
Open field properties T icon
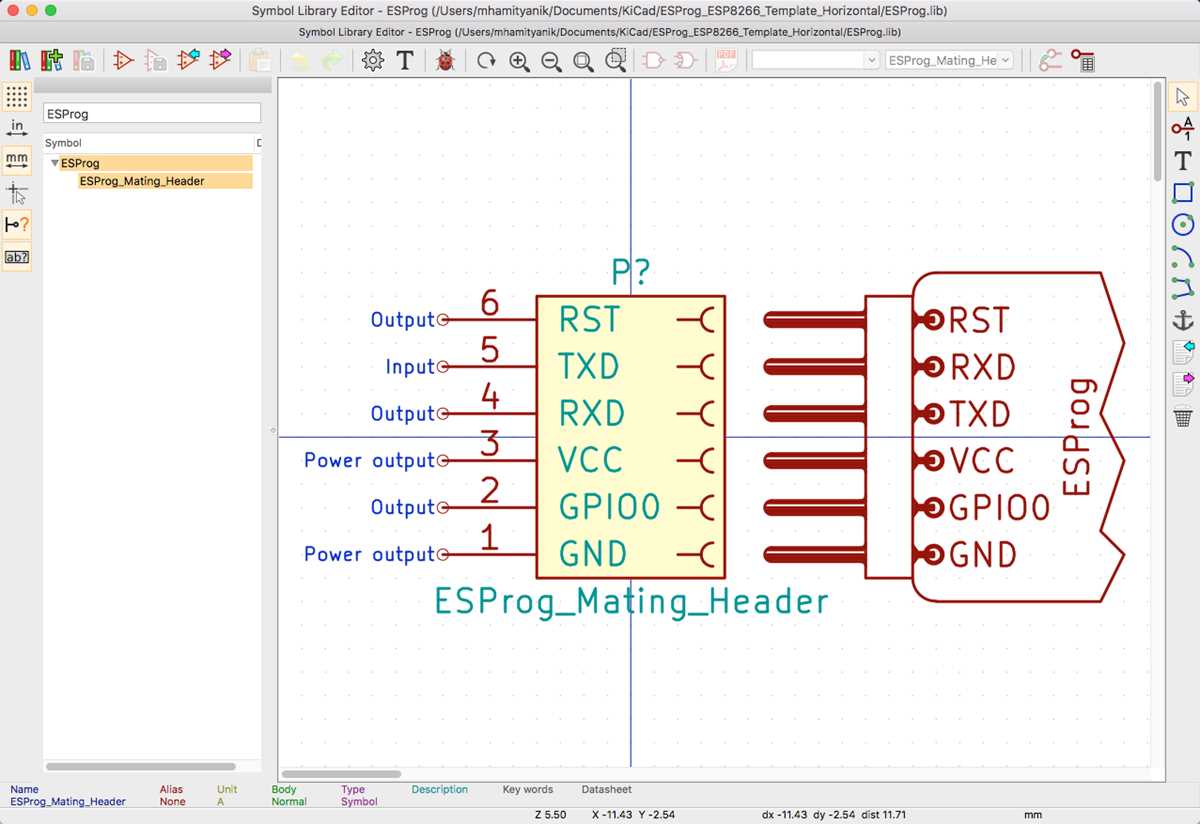pyautogui.click(x=405, y=60)
